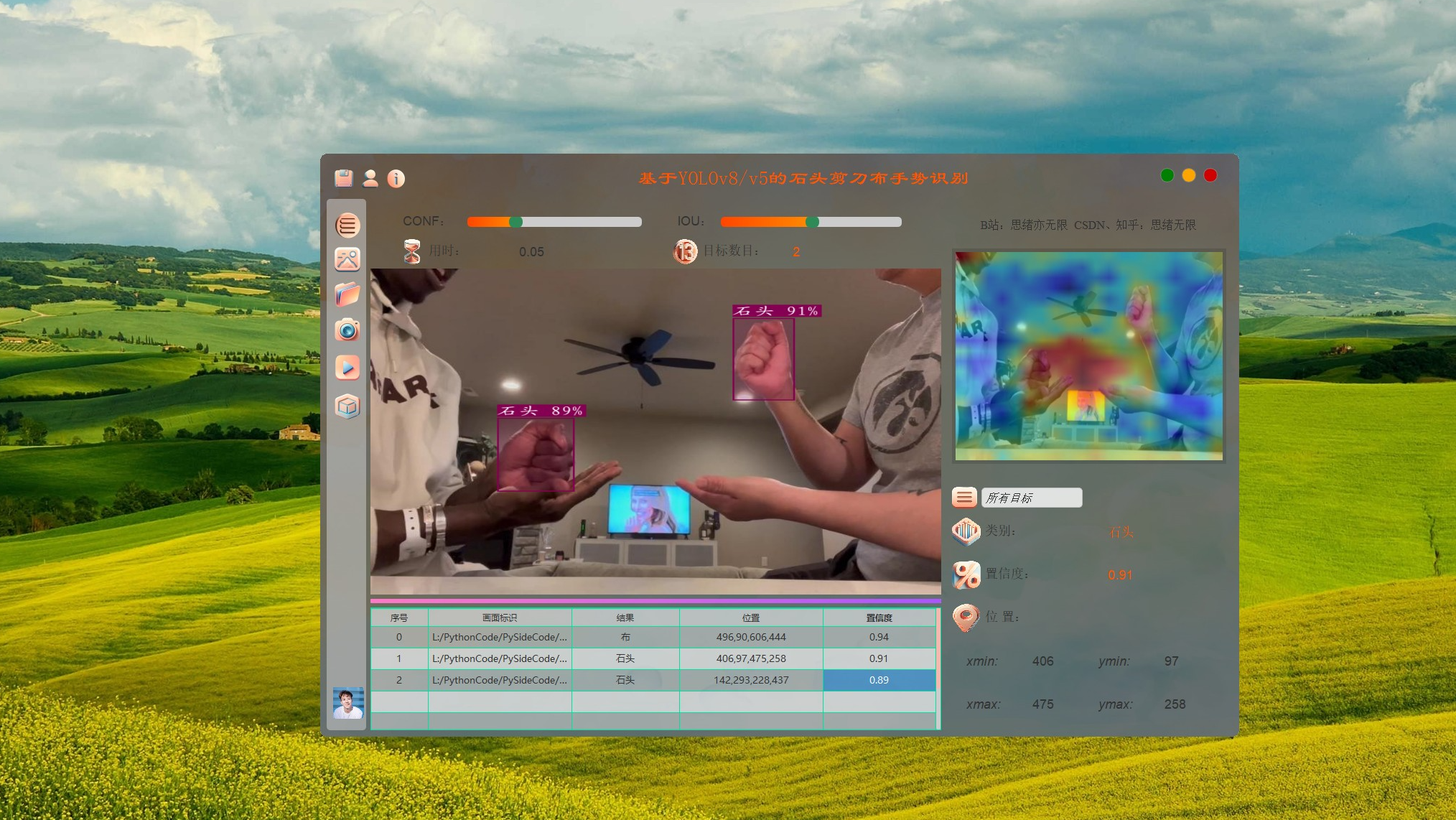Click the ymin value 97
Screen dimensions: 1456x820
tap(1172, 661)
